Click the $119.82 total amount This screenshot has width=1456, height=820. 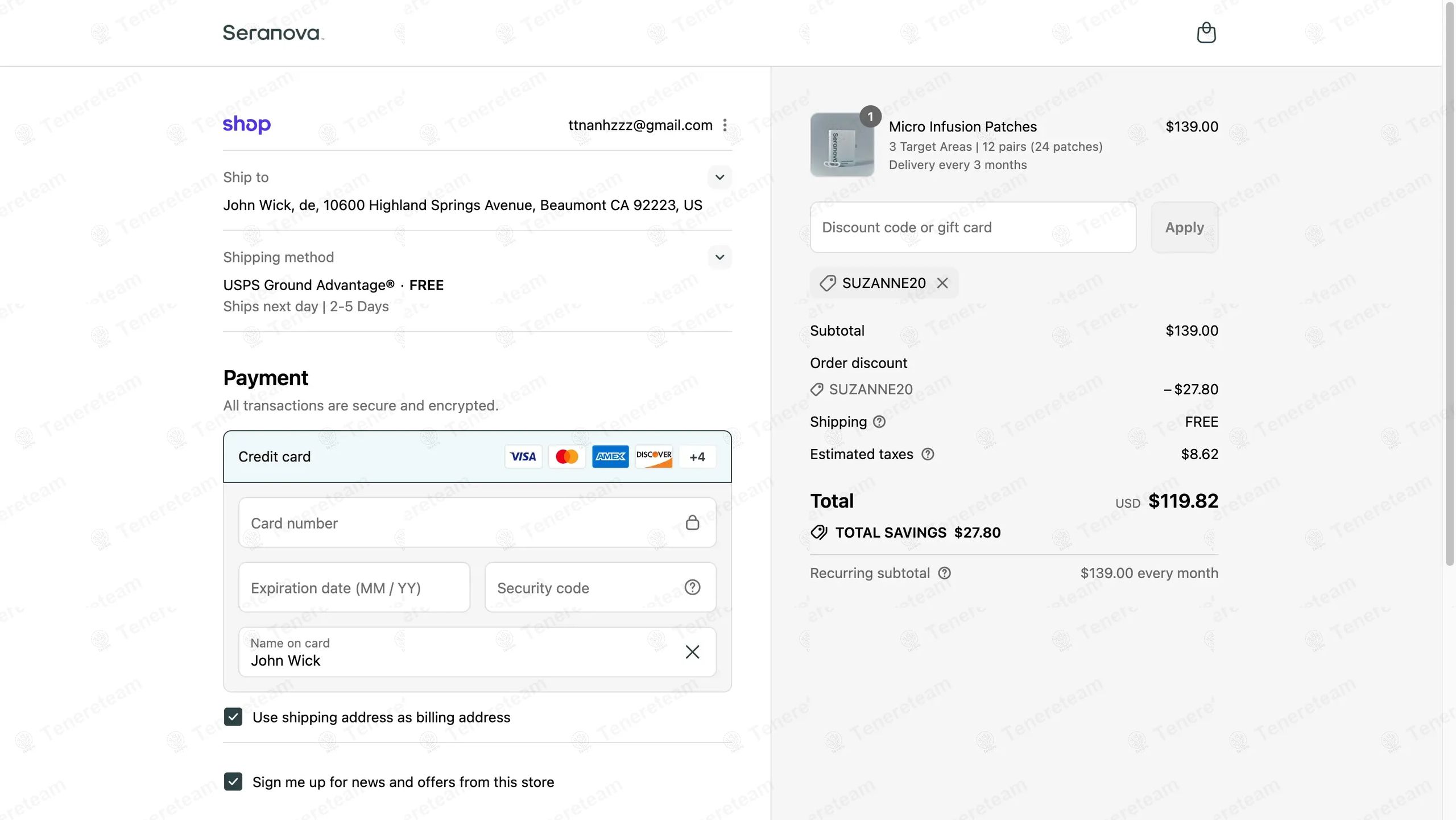(x=1183, y=501)
